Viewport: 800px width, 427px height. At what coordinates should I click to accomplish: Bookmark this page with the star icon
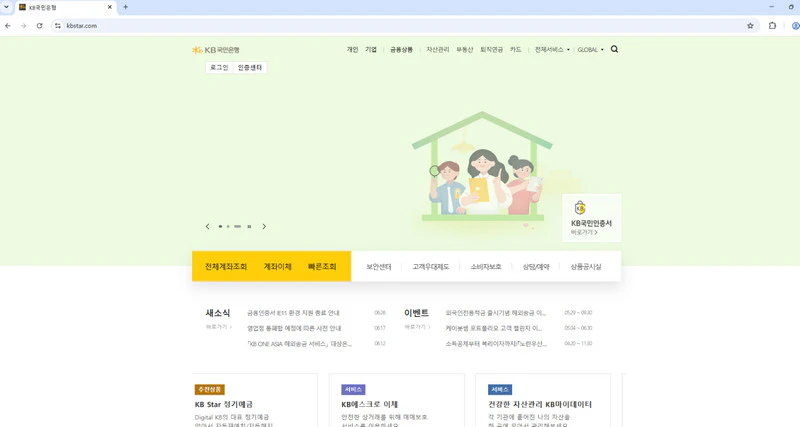point(750,26)
